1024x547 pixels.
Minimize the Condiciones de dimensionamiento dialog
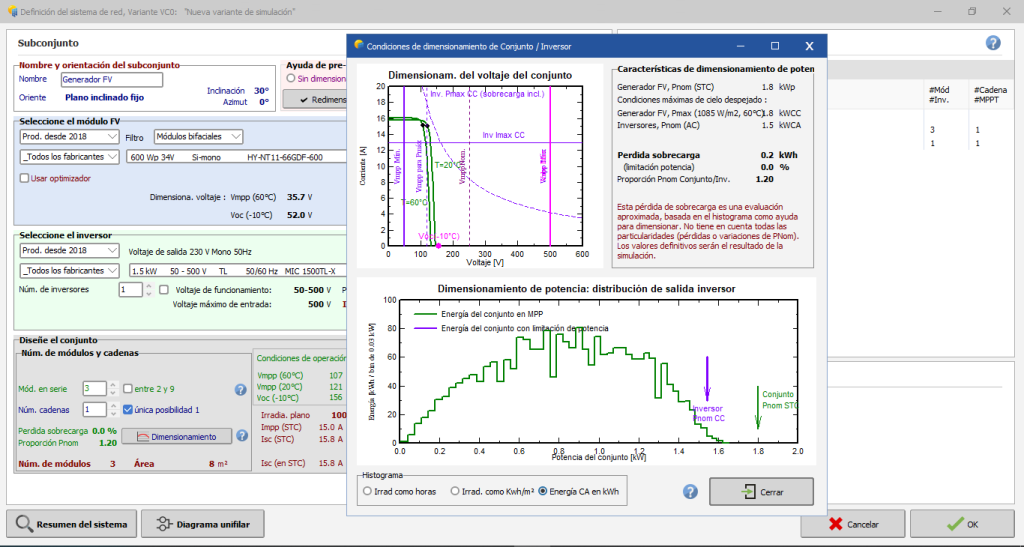click(x=741, y=46)
